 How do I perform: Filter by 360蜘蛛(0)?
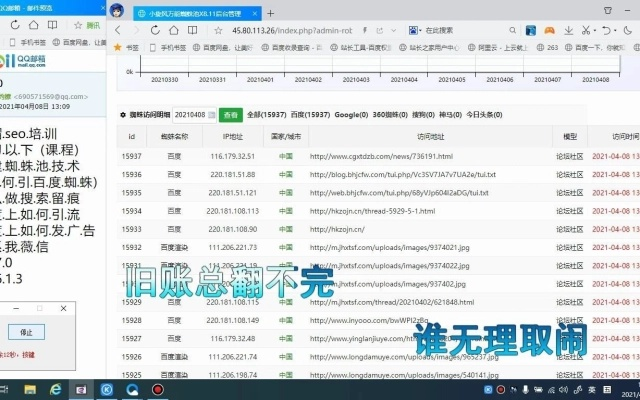(390, 115)
